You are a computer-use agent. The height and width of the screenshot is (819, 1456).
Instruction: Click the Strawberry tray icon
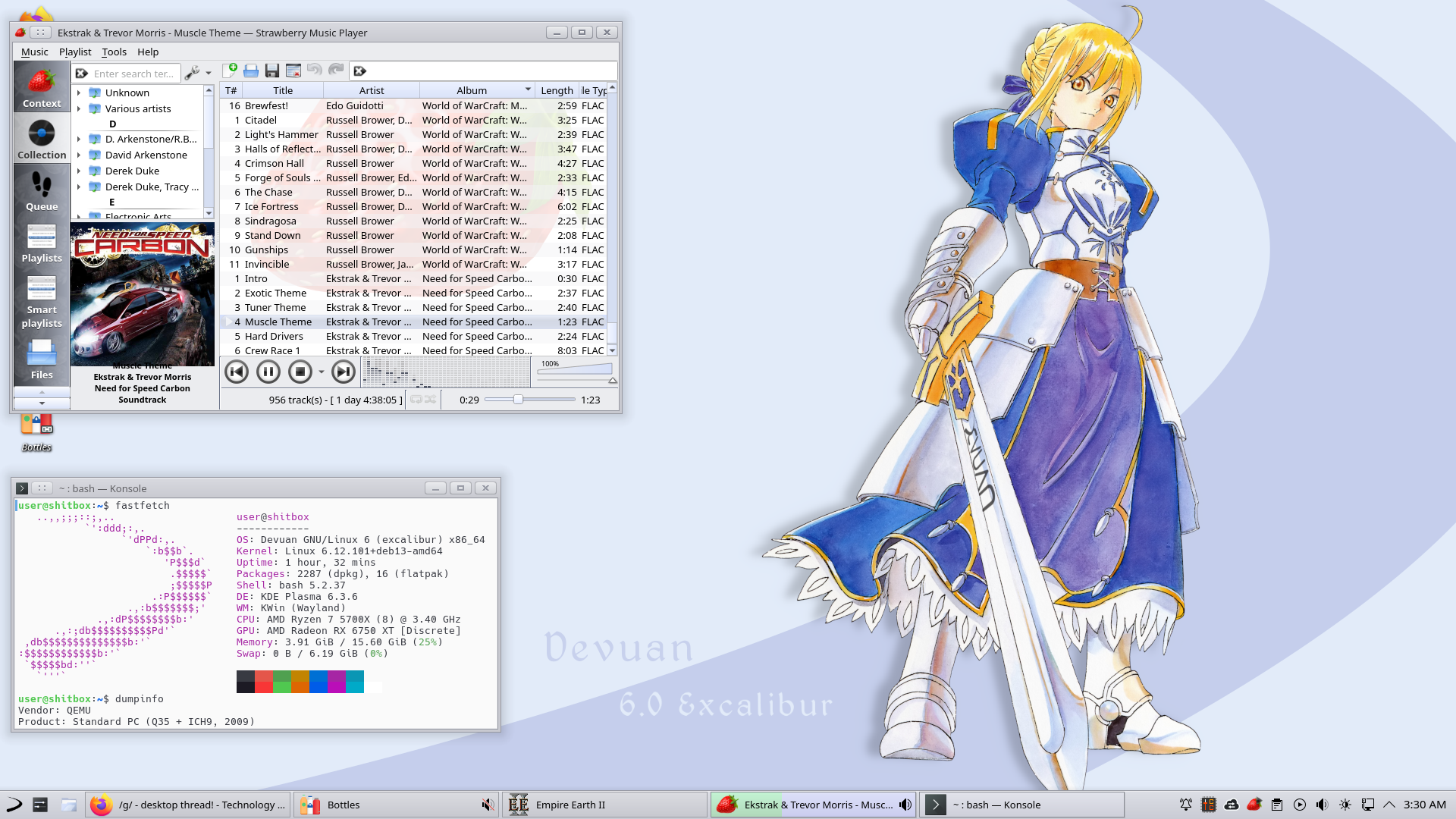coord(1254,805)
